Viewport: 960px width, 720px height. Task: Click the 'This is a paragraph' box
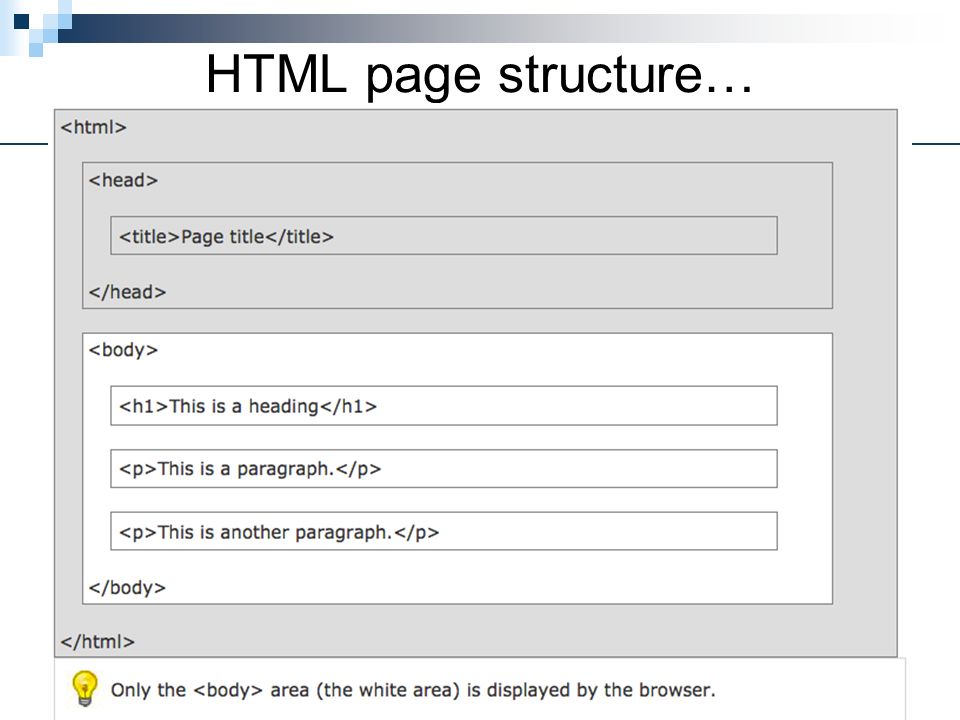click(444, 468)
